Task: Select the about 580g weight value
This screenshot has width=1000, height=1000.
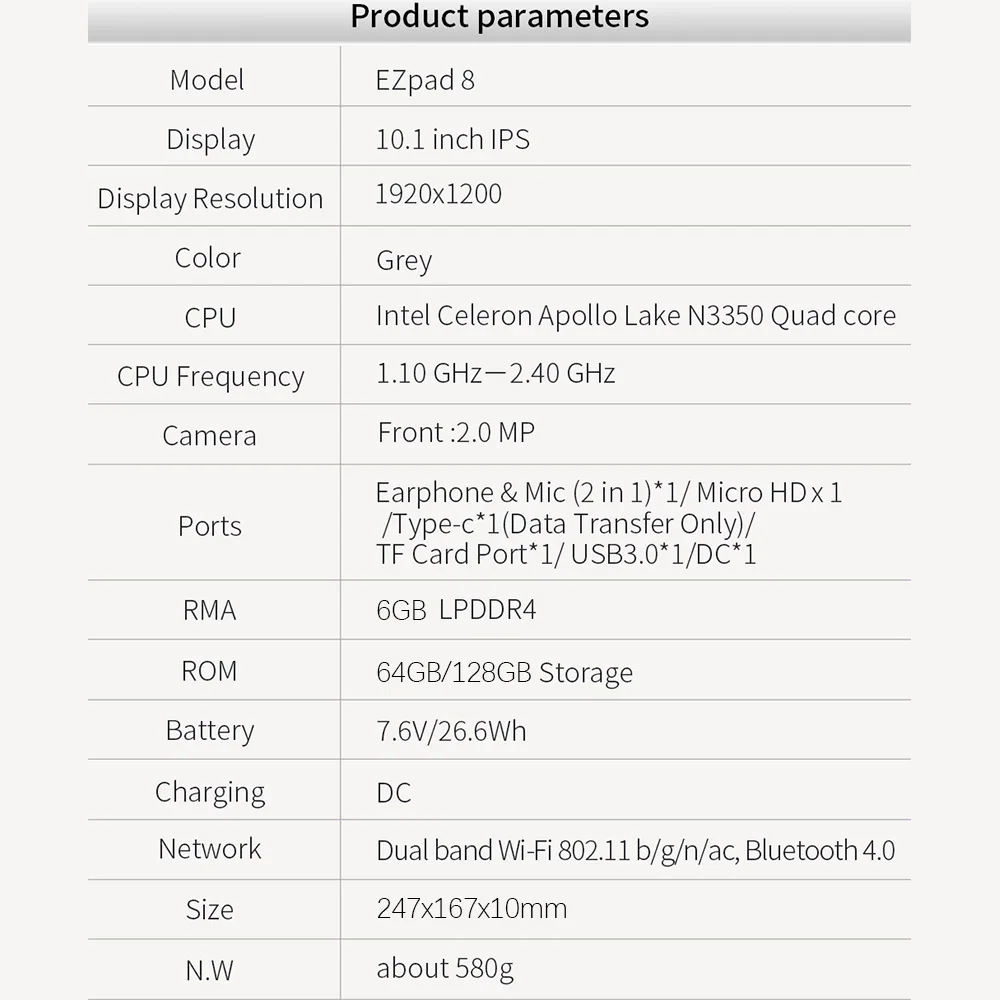Action: 445,969
